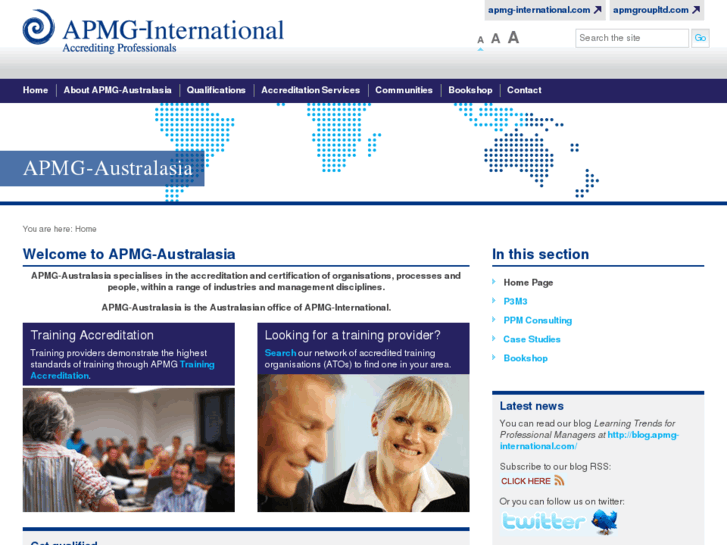Select the large text size A

tap(513, 37)
